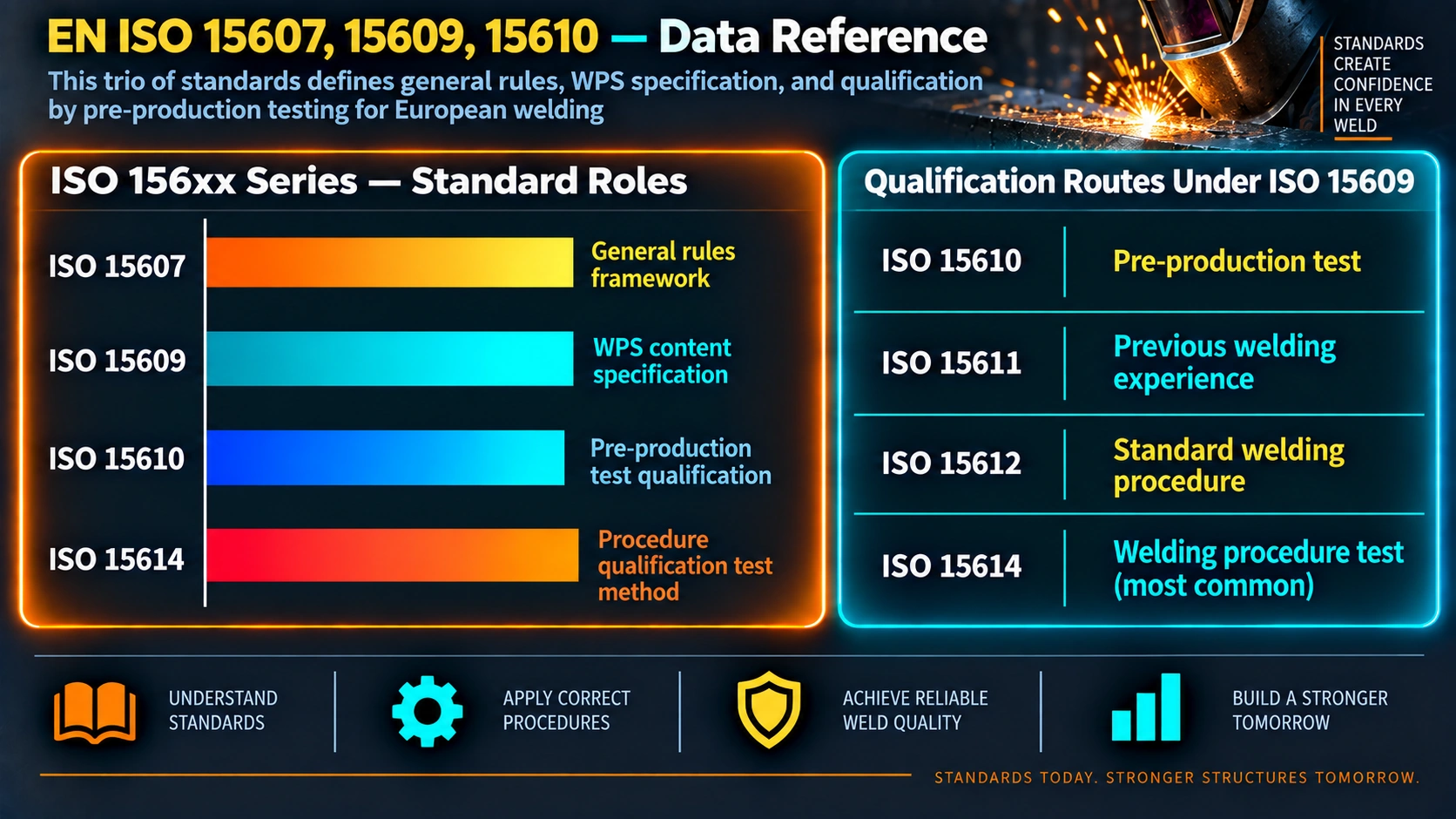Click 'UNDERSTAND STANDARDS' caption
Image resolution: width=1456 pixels, height=819 pixels.
pyautogui.click(x=223, y=710)
